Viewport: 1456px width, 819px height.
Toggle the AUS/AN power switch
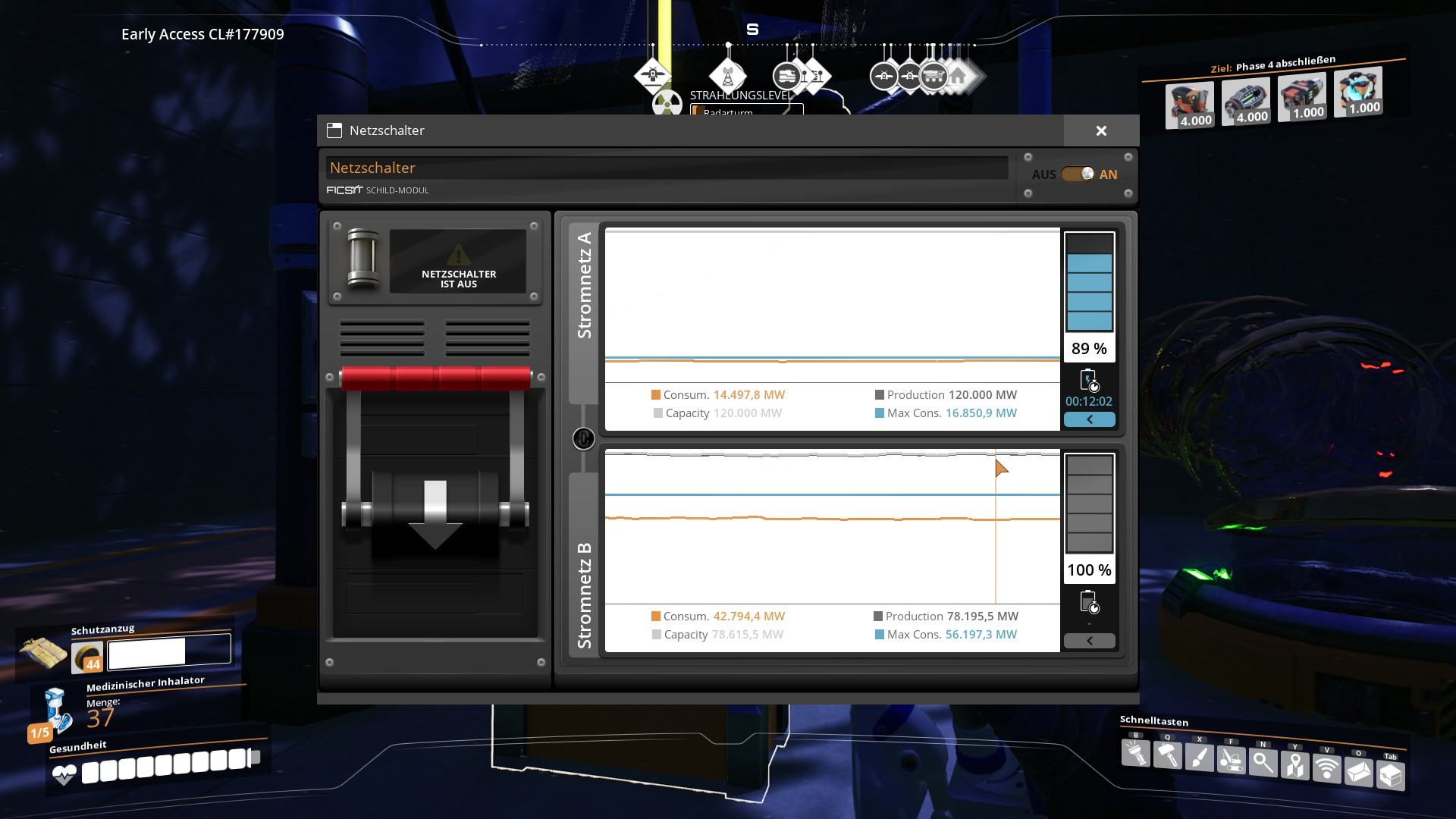point(1078,174)
